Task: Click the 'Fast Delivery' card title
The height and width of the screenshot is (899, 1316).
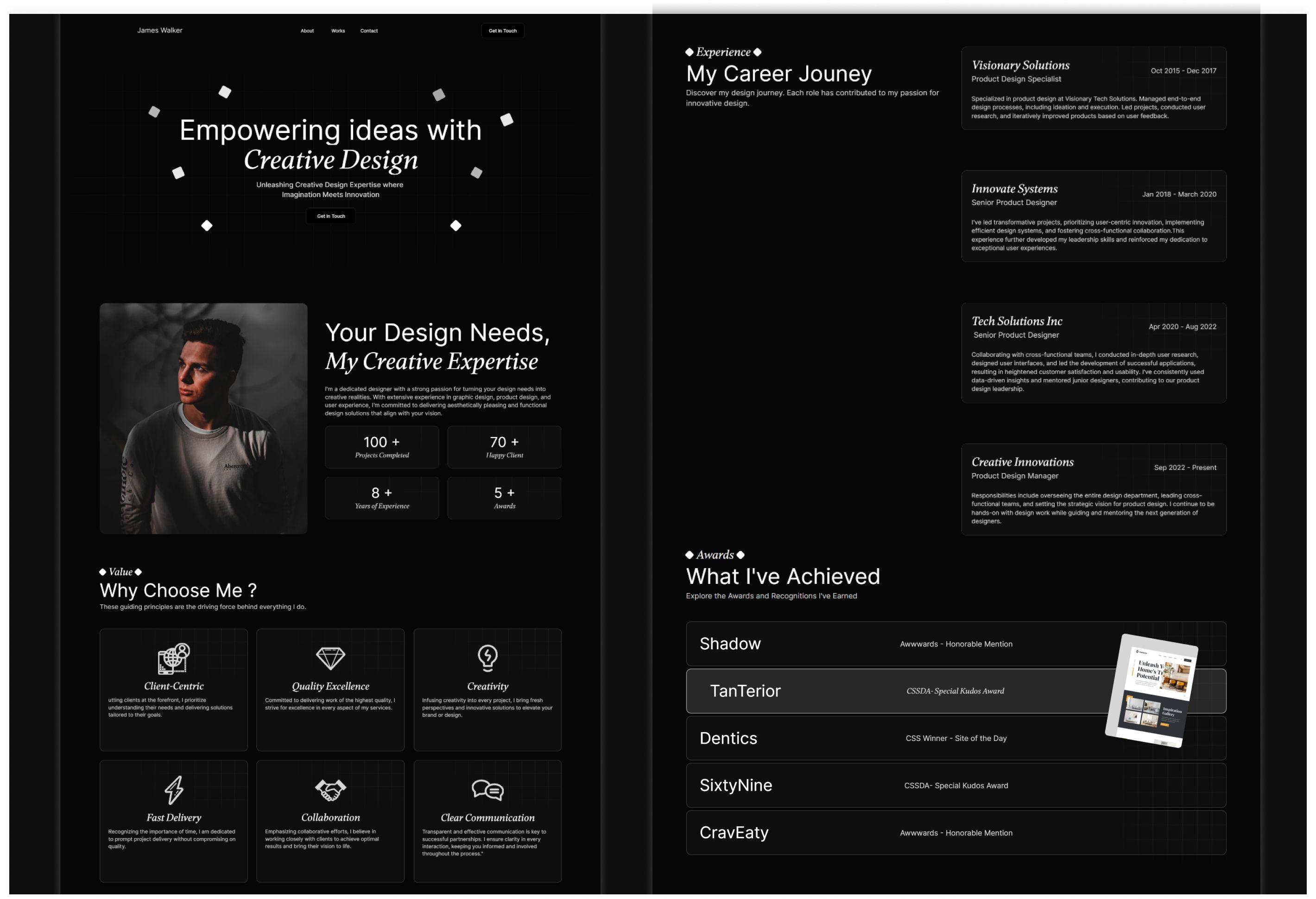Action: click(174, 817)
